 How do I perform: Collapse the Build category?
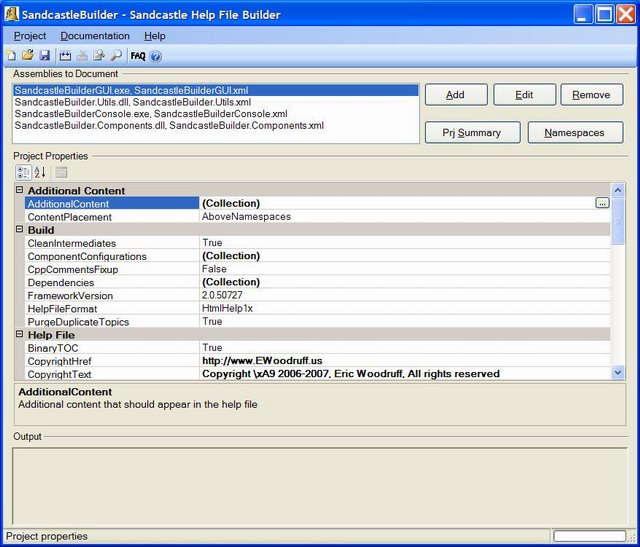pos(19,229)
